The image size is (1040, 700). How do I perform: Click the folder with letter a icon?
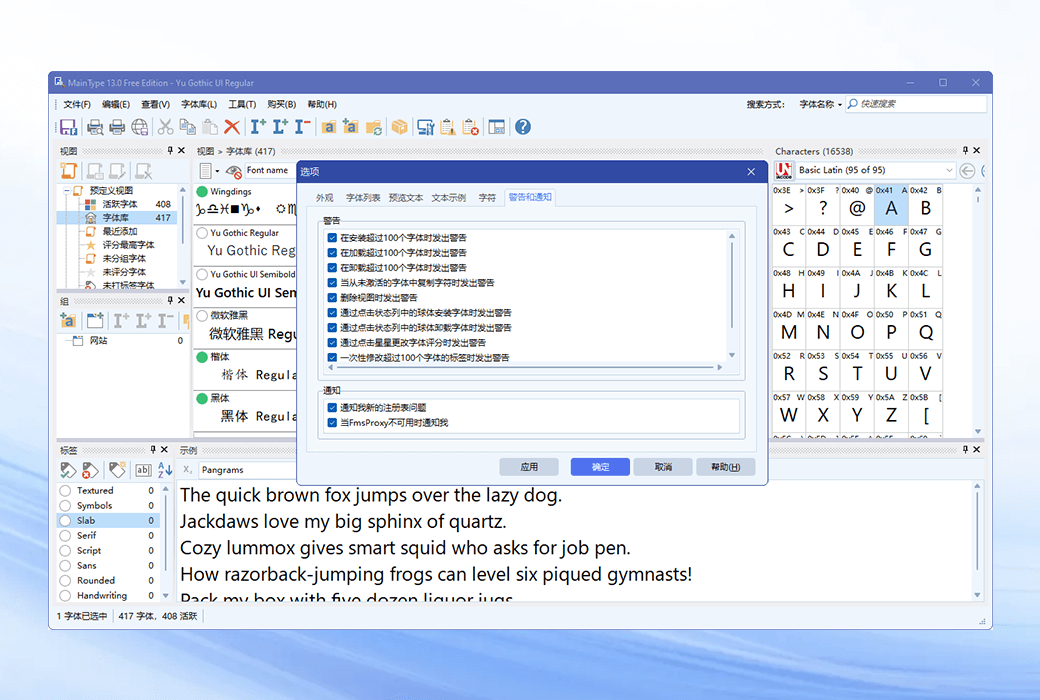[328, 127]
